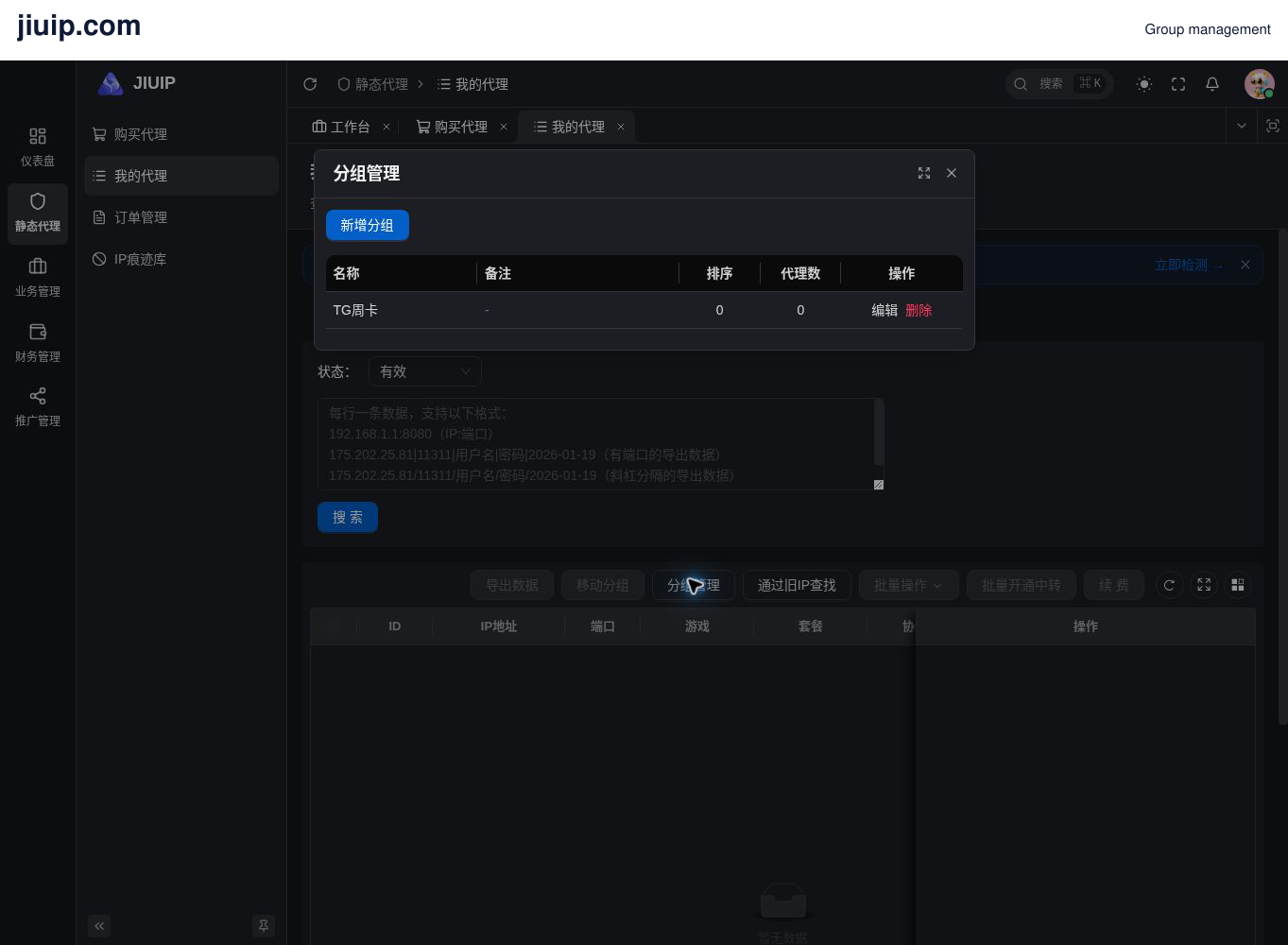Click the 新增分组 button
1288x945 pixels.
point(368,225)
